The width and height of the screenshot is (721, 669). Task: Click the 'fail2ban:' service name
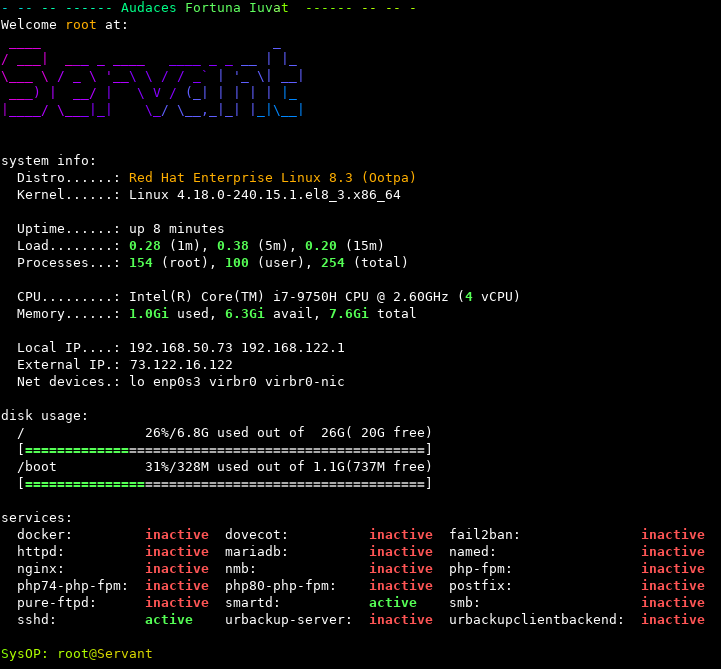[x=485, y=535]
